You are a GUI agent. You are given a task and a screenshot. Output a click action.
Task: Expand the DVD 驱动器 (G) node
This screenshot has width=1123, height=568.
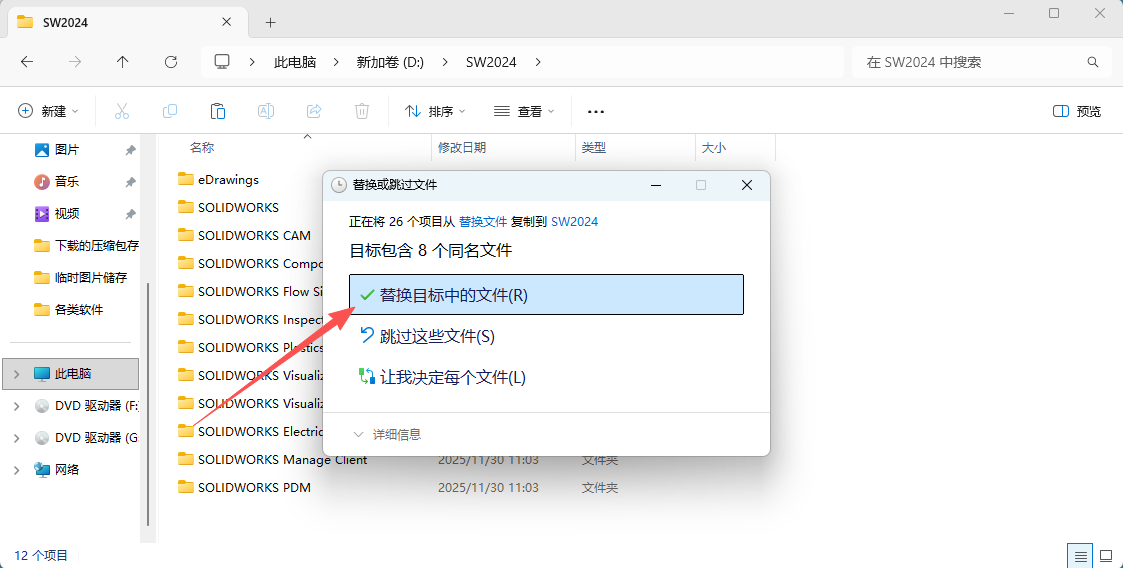(x=16, y=438)
